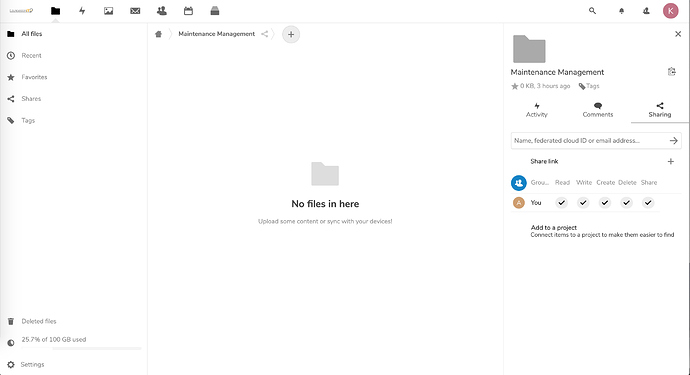Toggle the Delete permission check for You
The width and height of the screenshot is (690, 375).
627,203
